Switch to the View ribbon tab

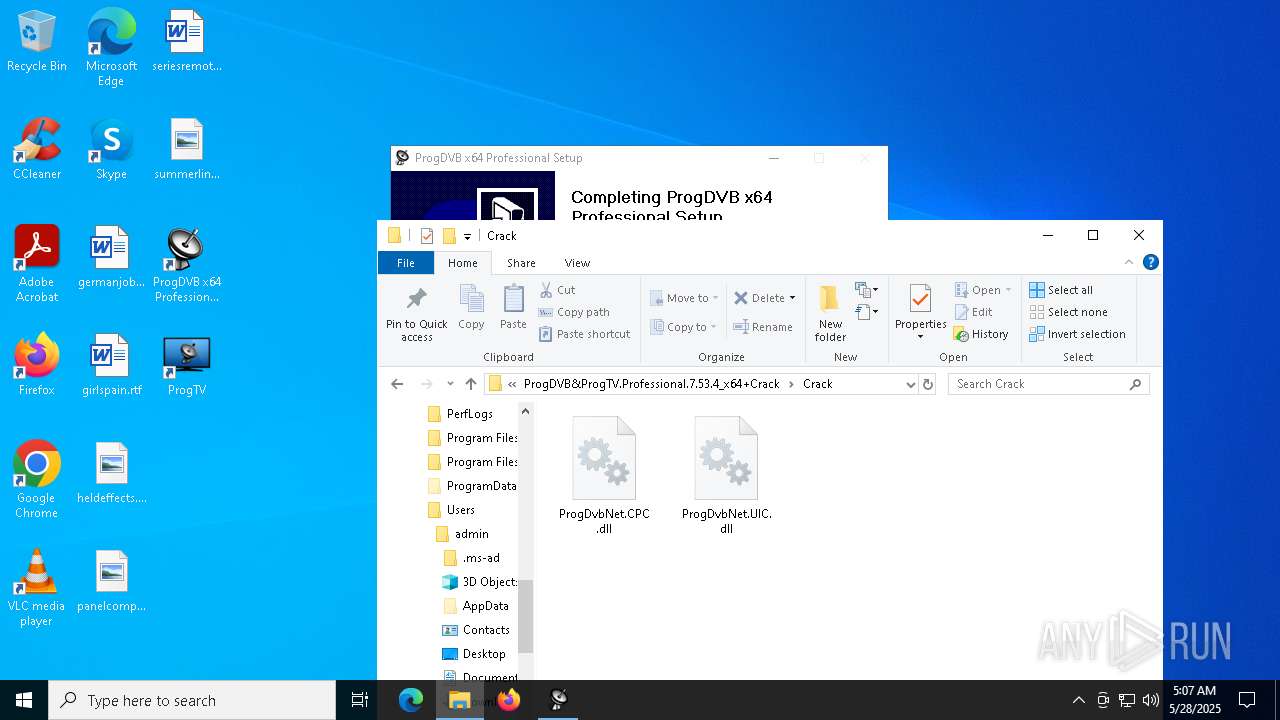pyautogui.click(x=577, y=263)
